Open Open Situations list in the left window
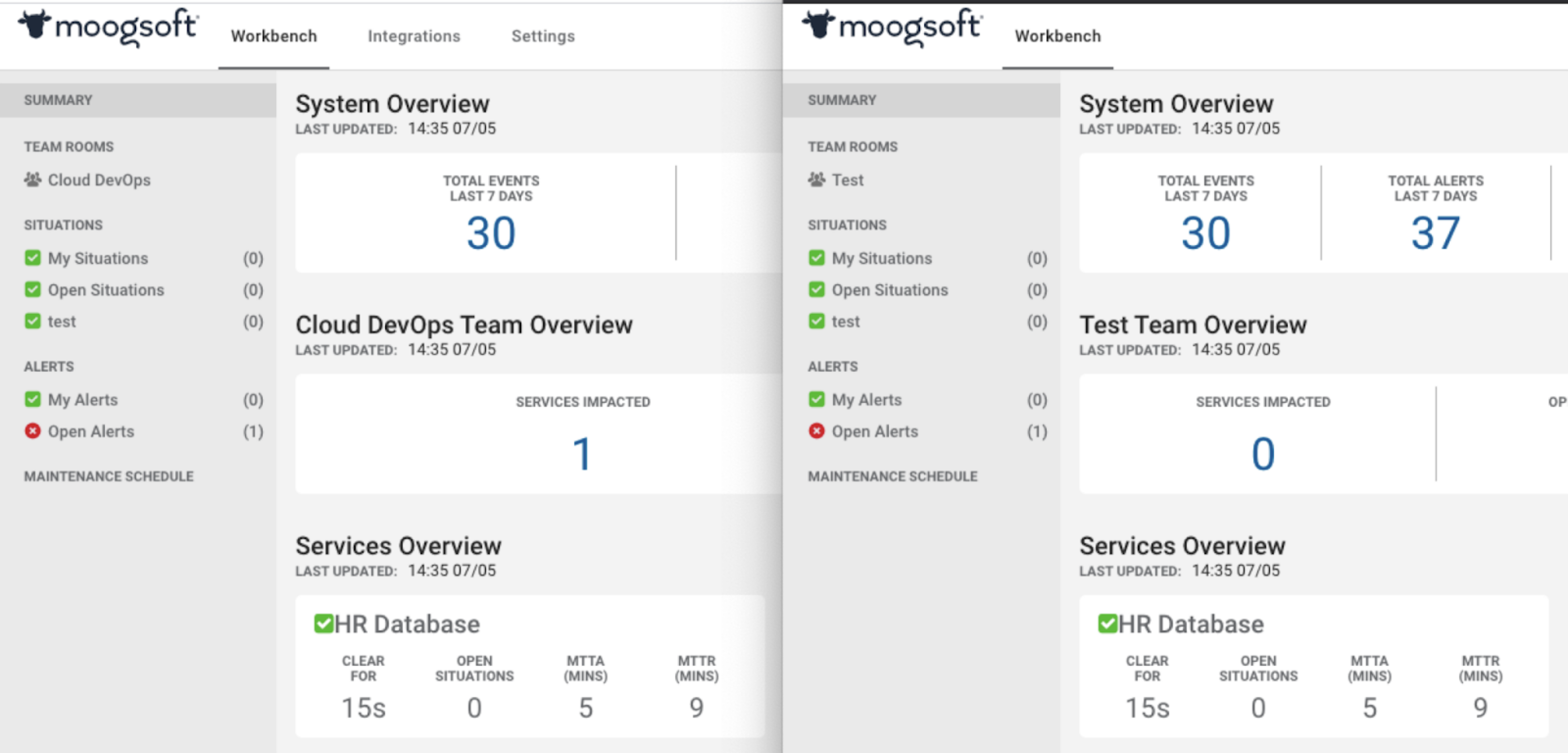This screenshot has height=753, width=1568. click(106, 290)
